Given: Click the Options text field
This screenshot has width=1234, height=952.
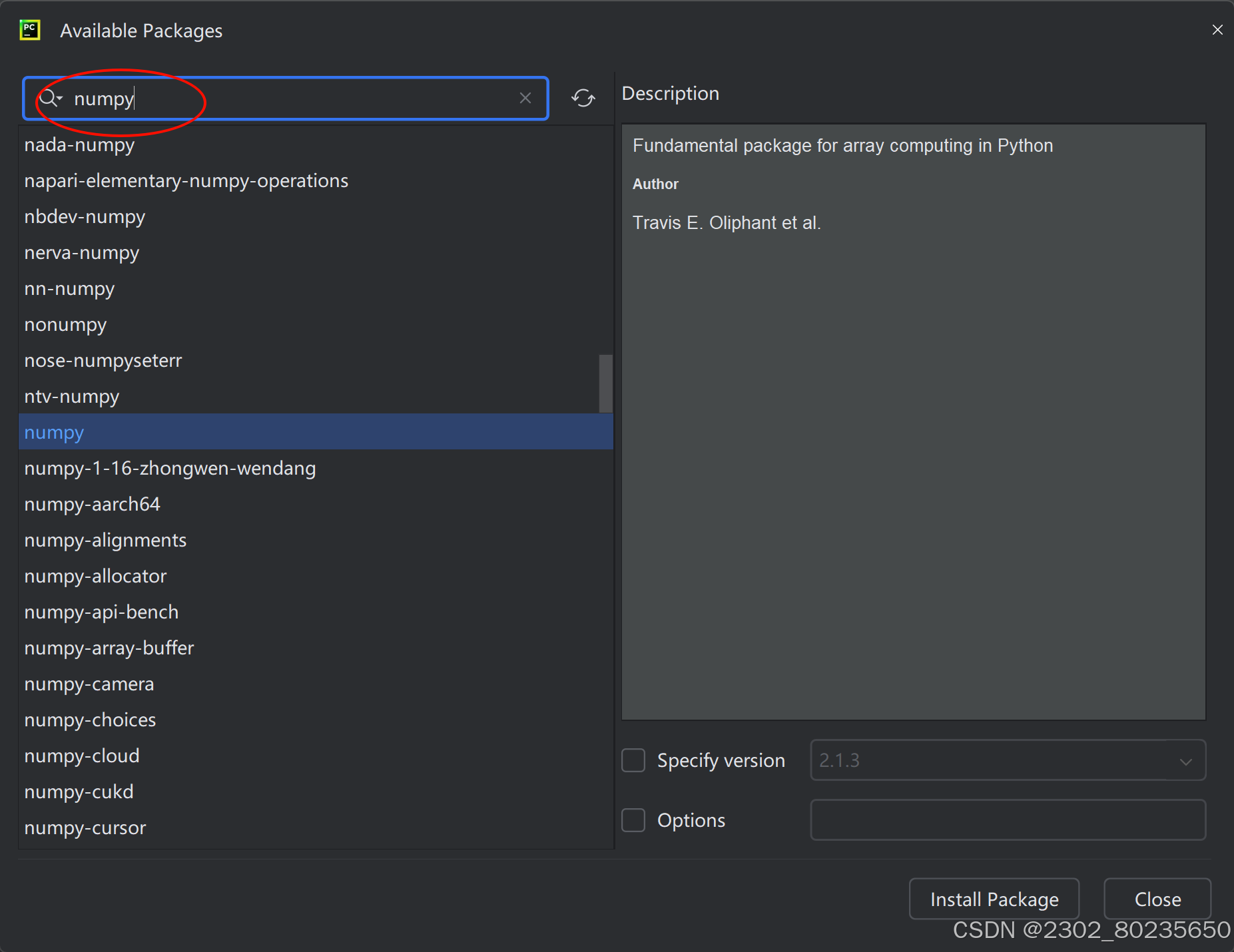Looking at the screenshot, I should point(1008,820).
